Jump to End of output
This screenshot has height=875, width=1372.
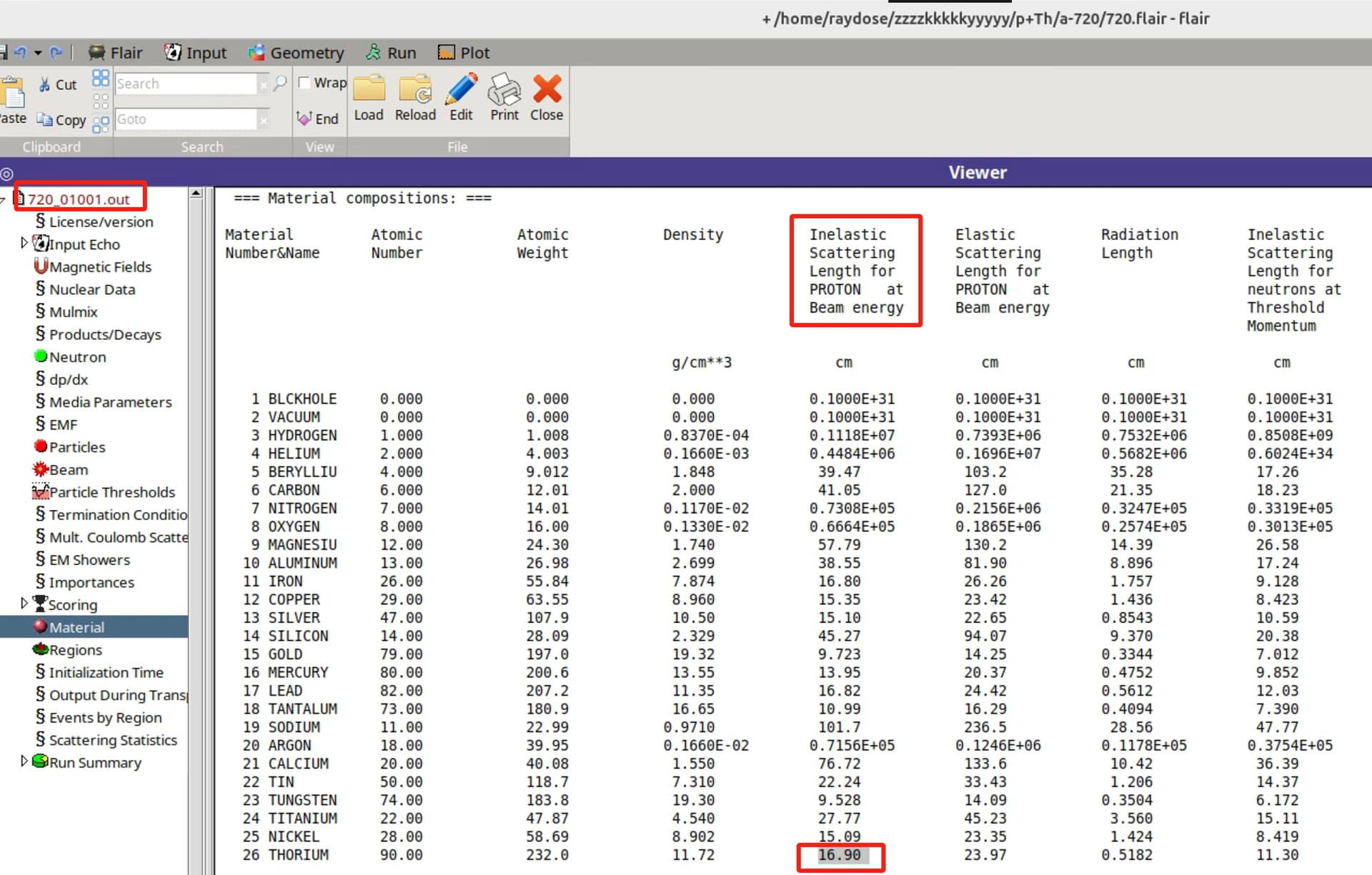click(318, 119)
